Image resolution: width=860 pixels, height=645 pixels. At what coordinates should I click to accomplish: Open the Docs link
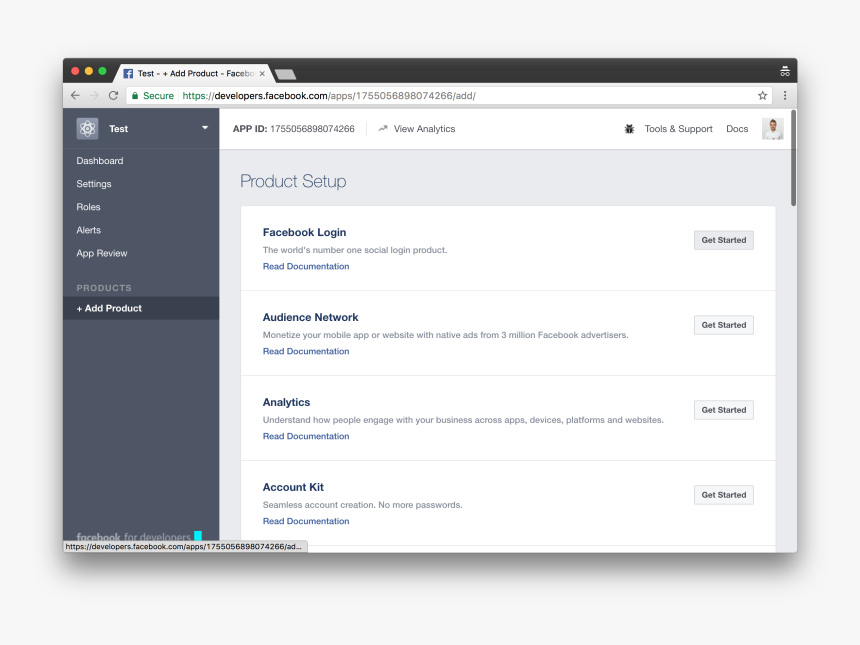737,129
